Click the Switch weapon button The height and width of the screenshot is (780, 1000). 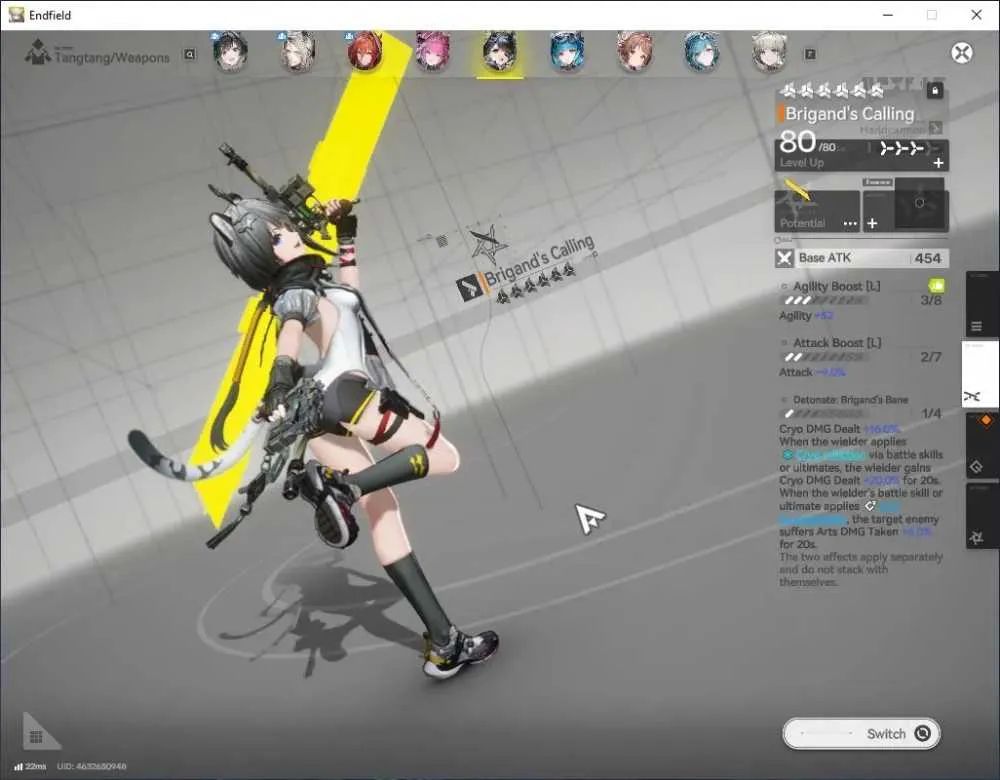pos(861,733)
